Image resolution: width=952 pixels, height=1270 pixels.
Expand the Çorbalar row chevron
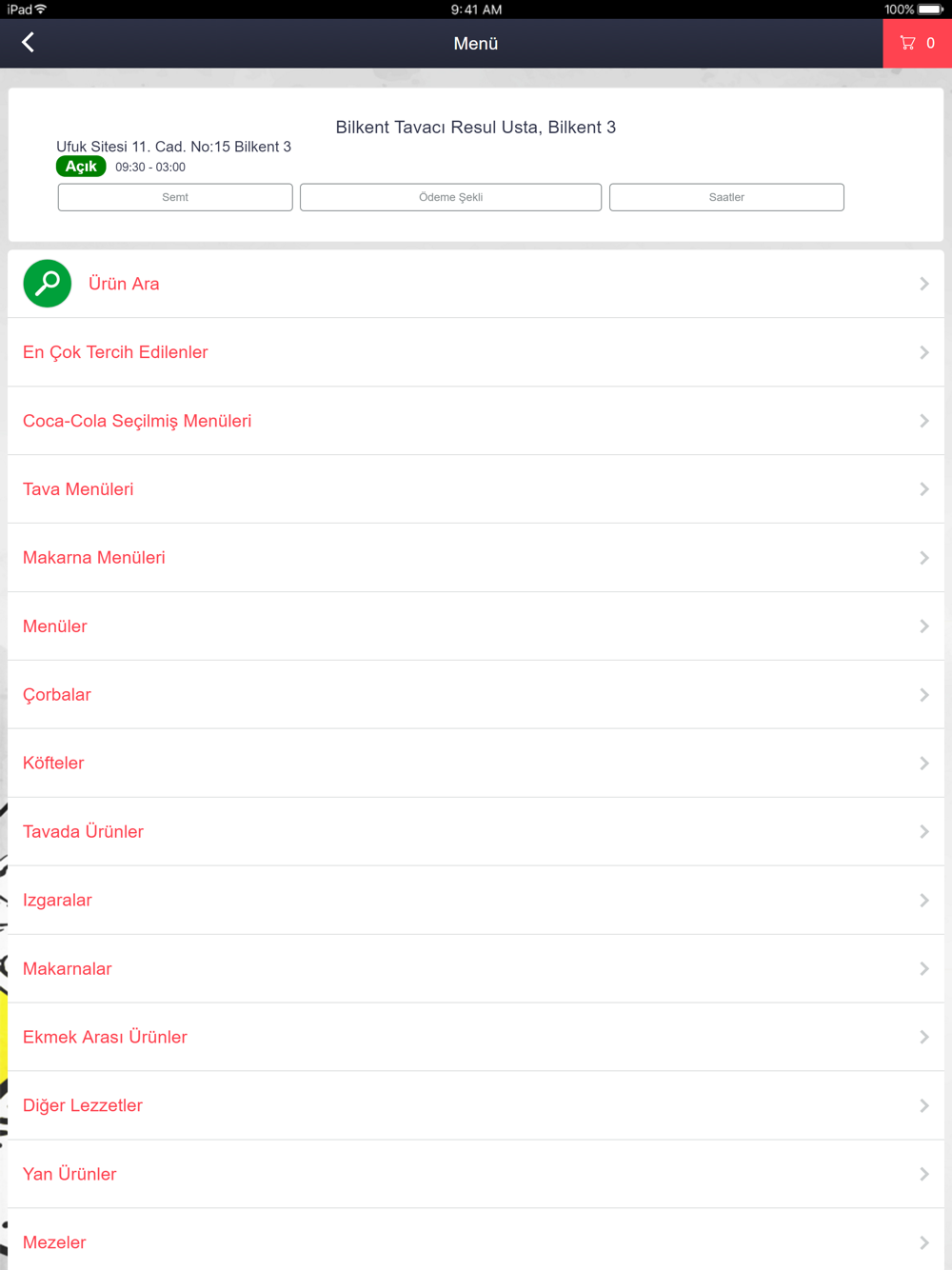pyautogui.click(x=924, y=695)
